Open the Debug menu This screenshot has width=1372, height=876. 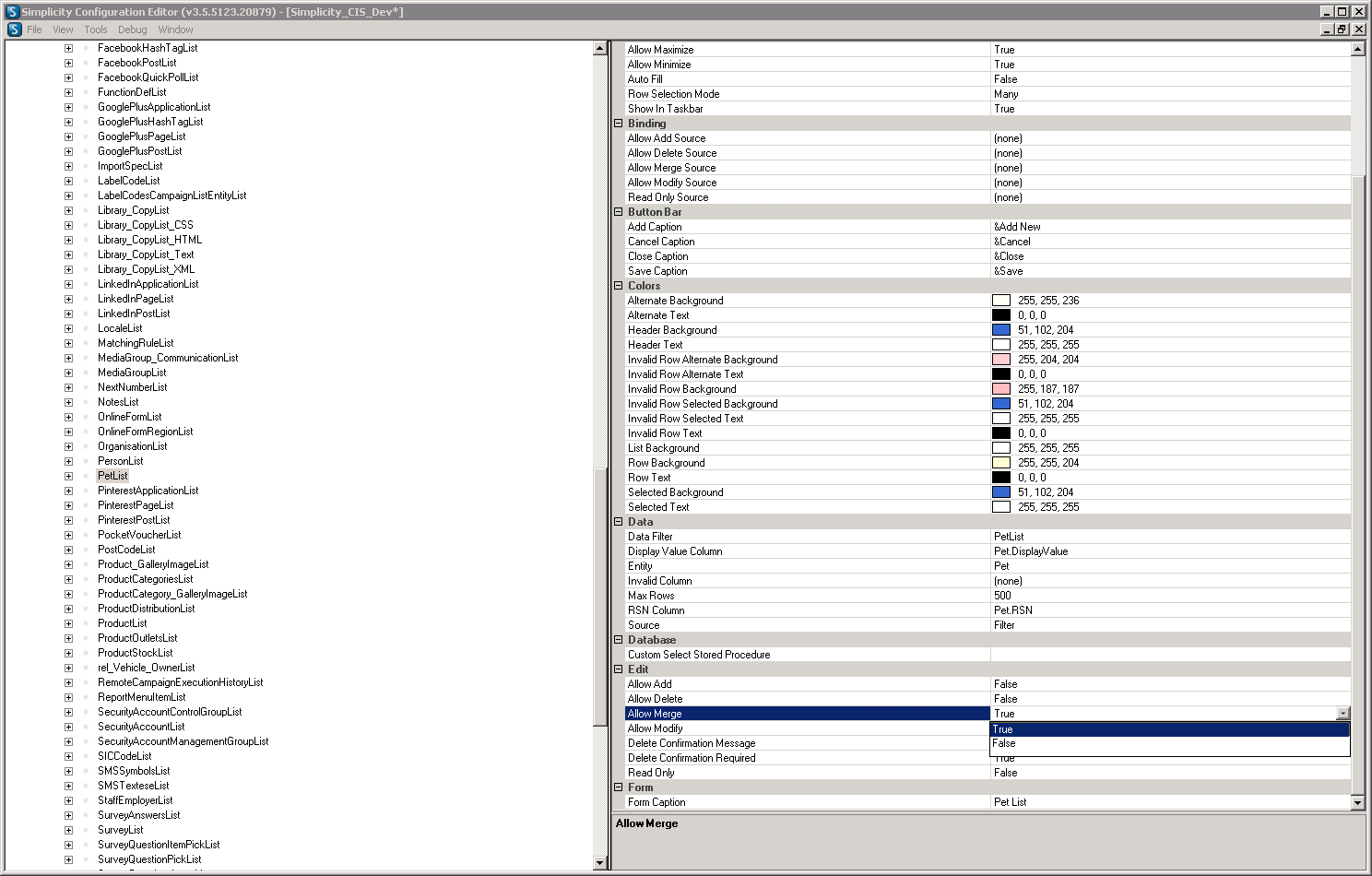point(132,30)
